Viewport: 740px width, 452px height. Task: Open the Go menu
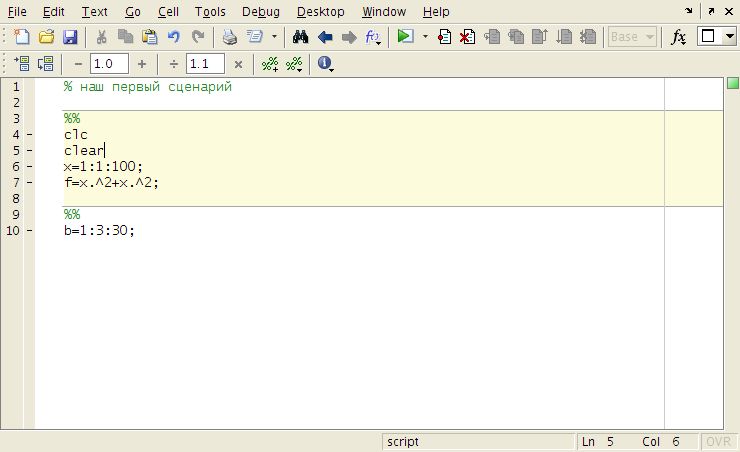coord(133,12)
